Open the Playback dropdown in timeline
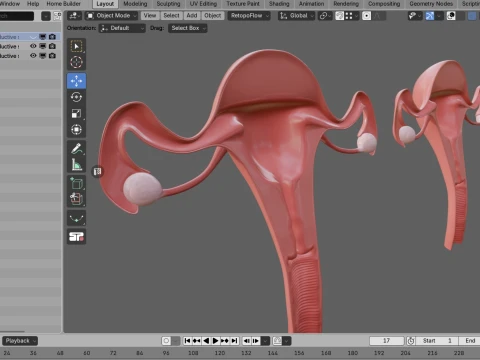The height and width of the screenshot is (360, 480). (20, 341)
